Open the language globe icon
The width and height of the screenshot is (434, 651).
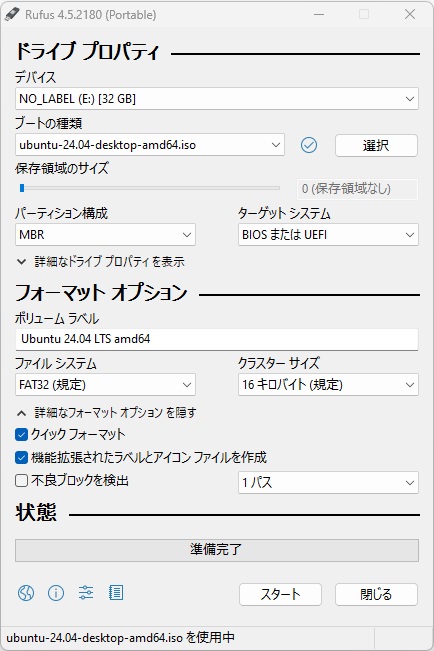coord(26,593)
